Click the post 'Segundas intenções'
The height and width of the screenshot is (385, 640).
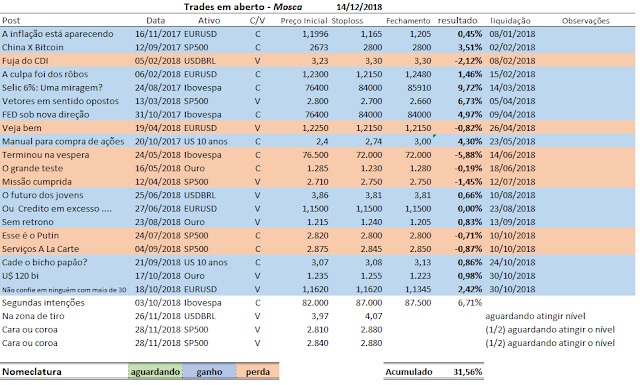(43, 303)
